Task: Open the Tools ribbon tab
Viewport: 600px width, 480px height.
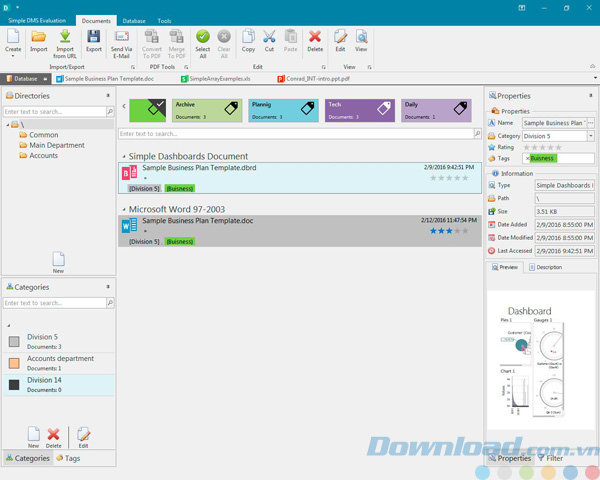Action: 164,21
